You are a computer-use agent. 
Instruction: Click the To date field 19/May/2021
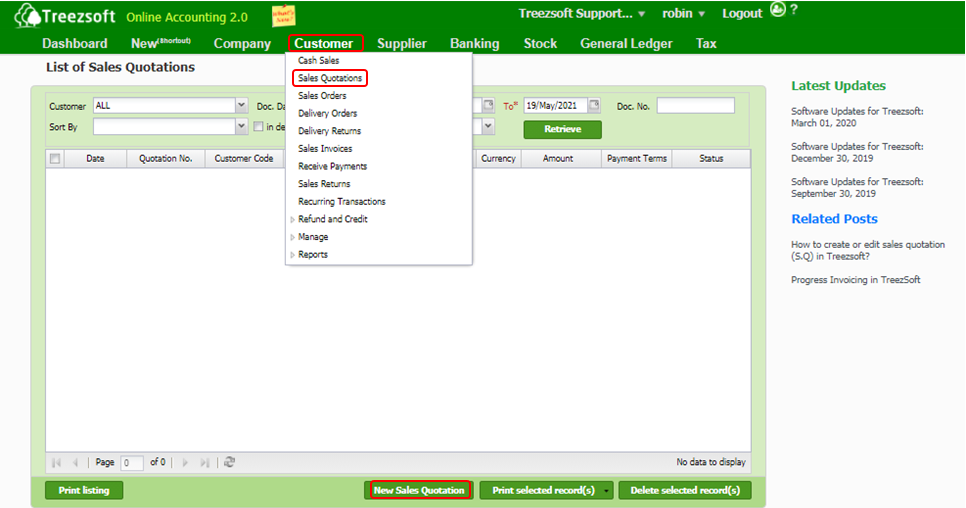(555, 106)
